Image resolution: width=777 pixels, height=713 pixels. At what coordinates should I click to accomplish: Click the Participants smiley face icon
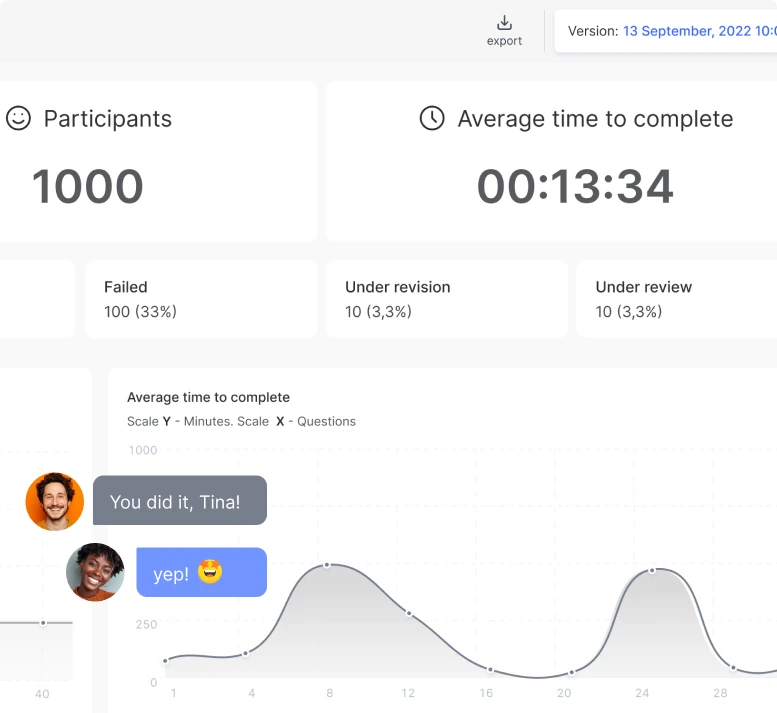(x=18, y=118)
